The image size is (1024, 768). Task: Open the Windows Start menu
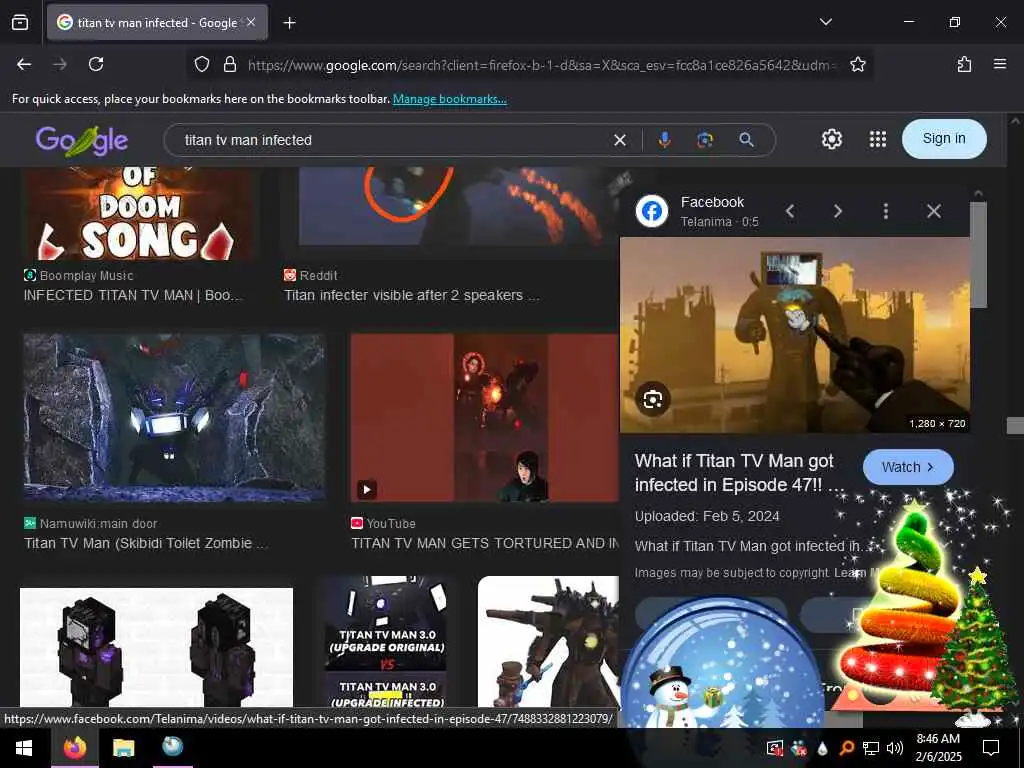click(x=24, y=748)
